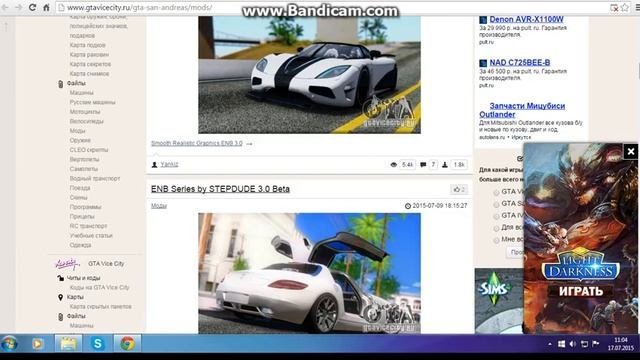Image resolution: width=640 pixels, height=360 pixels.
Task: Click the downloads counter showing 1.8k
Action: pos(454,164)
